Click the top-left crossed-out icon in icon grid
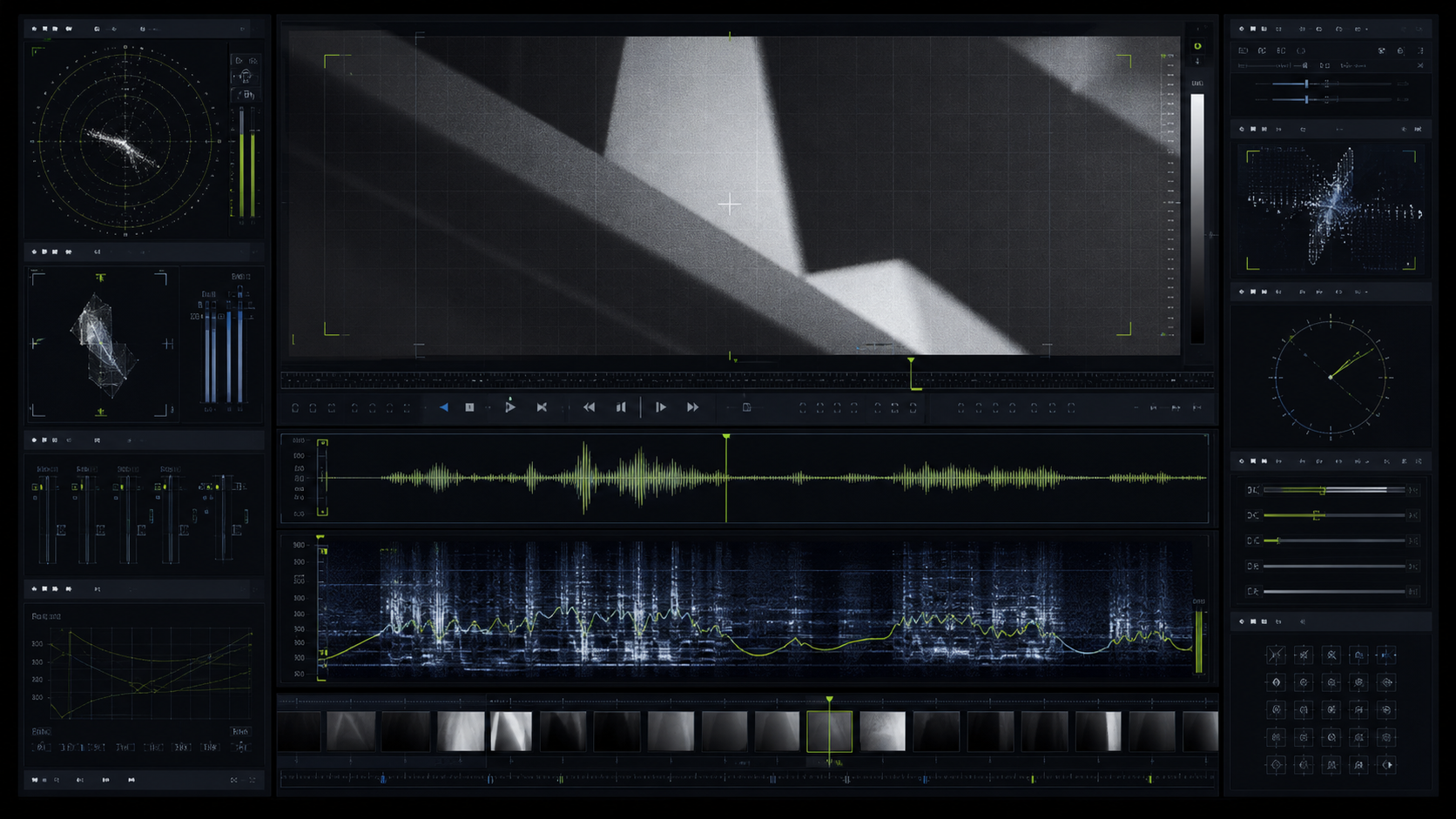Viewport: 1456px width, 819px height. [x=1276, y=655]
